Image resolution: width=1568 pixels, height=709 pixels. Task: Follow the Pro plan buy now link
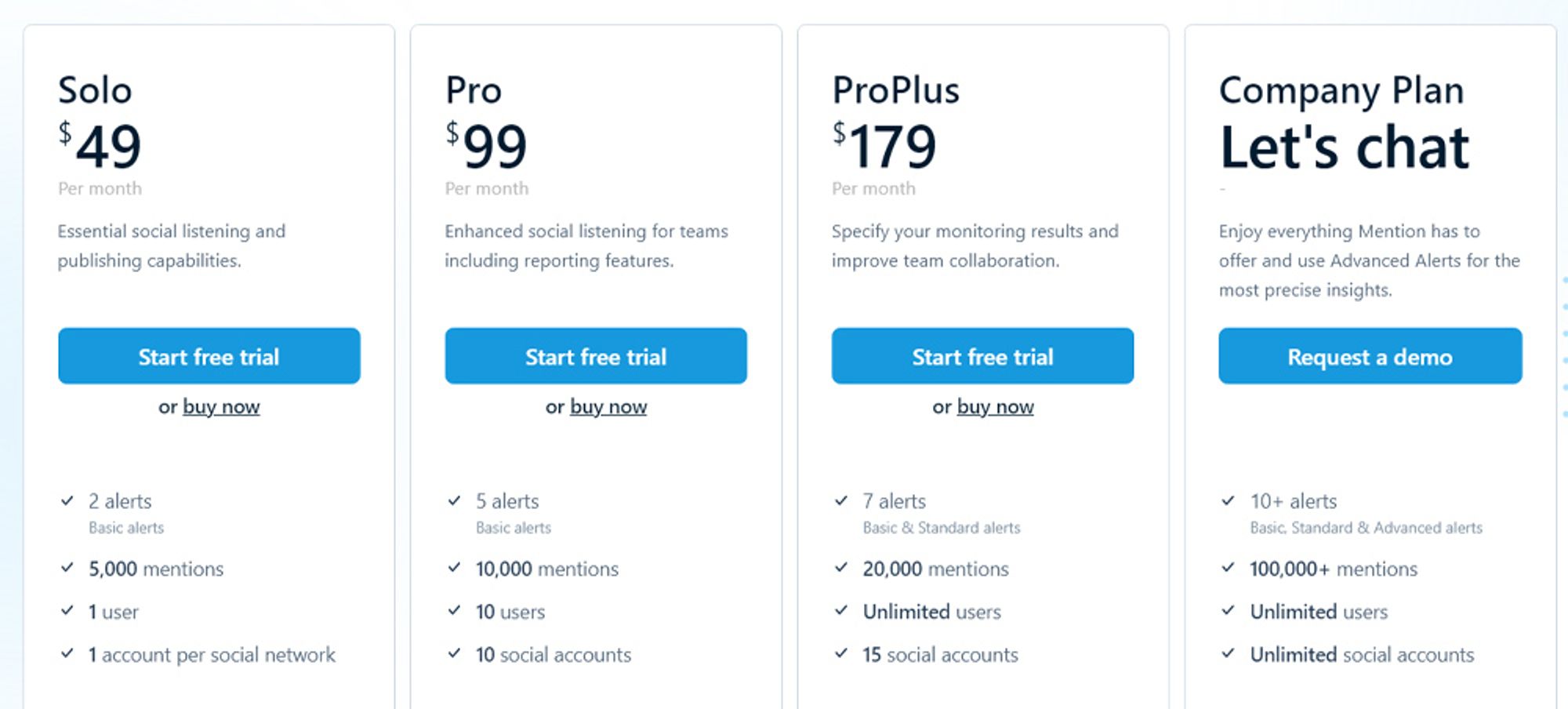pos(608,406)
